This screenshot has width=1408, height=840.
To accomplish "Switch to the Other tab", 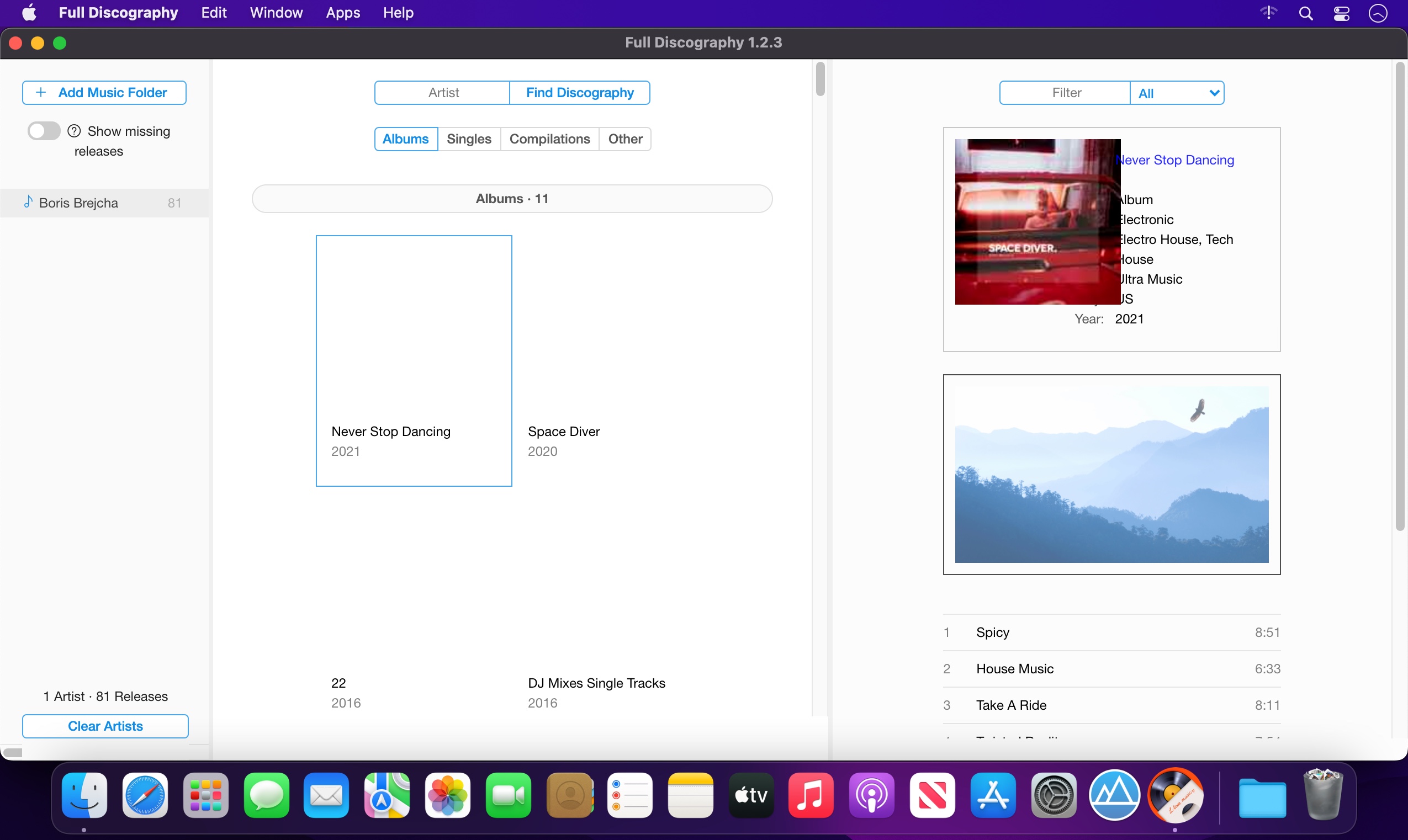I will tap(625, 139).
